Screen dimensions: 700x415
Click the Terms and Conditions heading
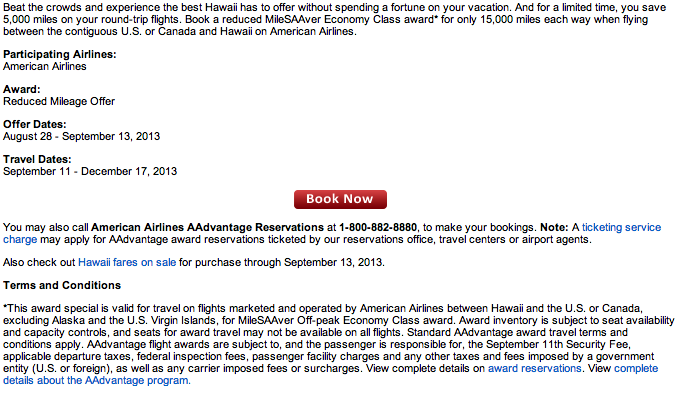pyautogui.click(x=62, y=286)
